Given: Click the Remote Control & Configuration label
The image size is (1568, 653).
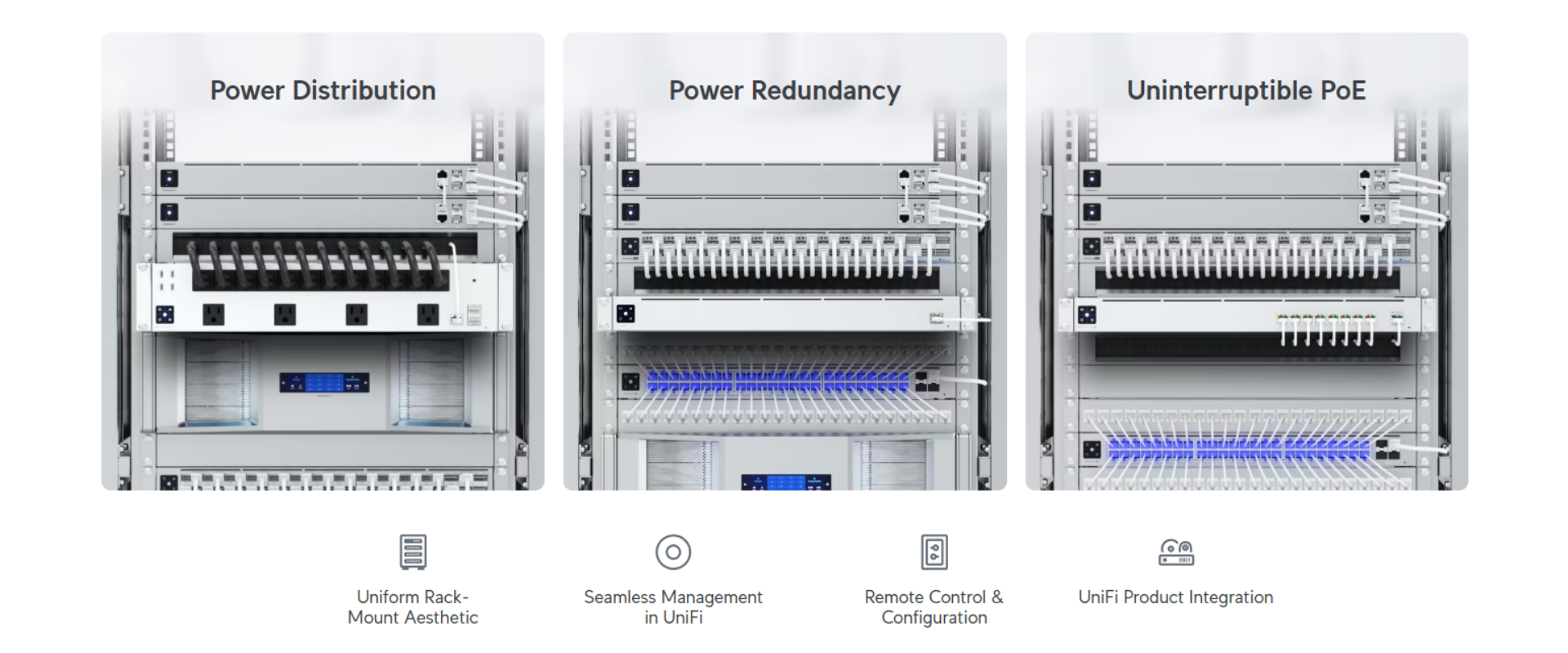Looking at the screenshot, I should coord(934,607).
